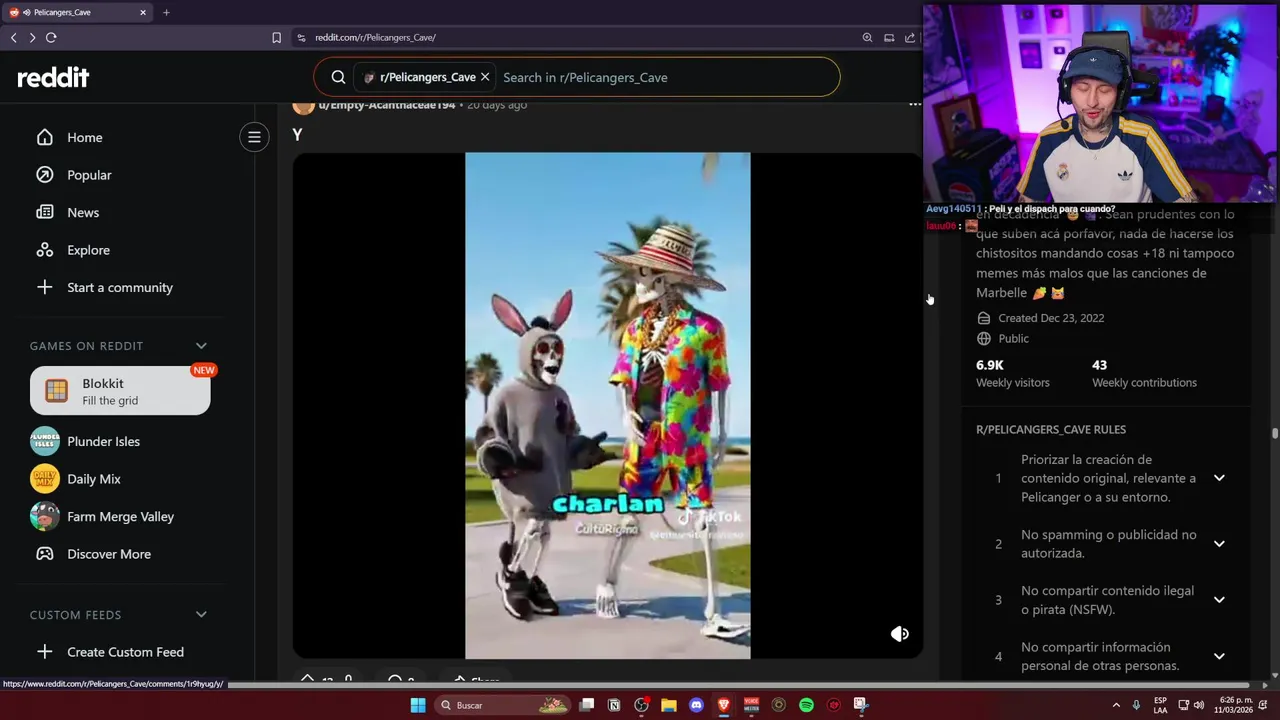Toggle video sound
The image size is (1280, 720).
coord(900,634)
